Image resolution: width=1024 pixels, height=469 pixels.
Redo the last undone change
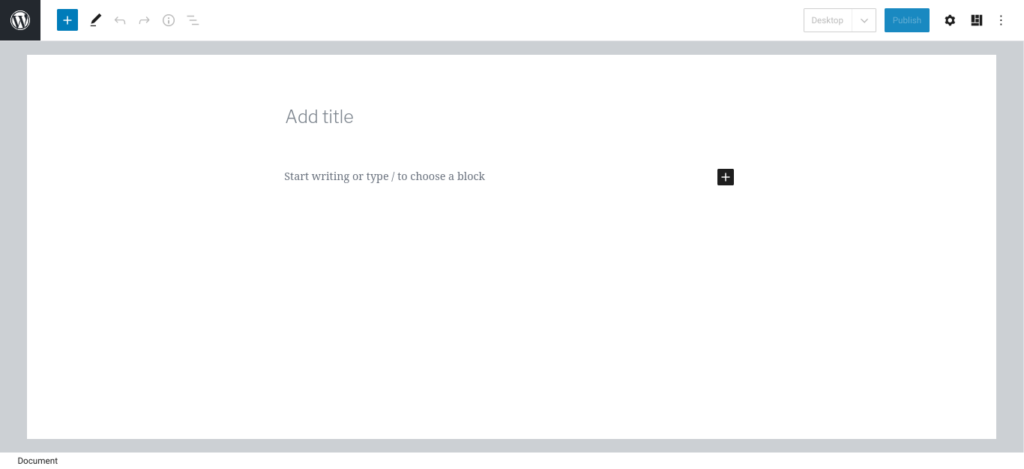coord(144,20)
